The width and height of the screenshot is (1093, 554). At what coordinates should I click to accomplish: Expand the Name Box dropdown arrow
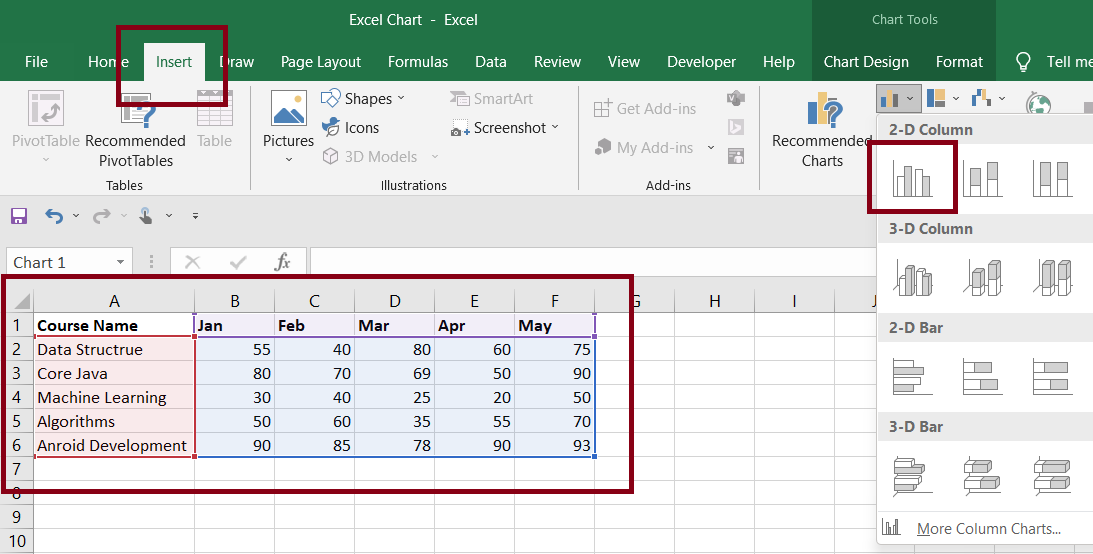pos(121,263)
